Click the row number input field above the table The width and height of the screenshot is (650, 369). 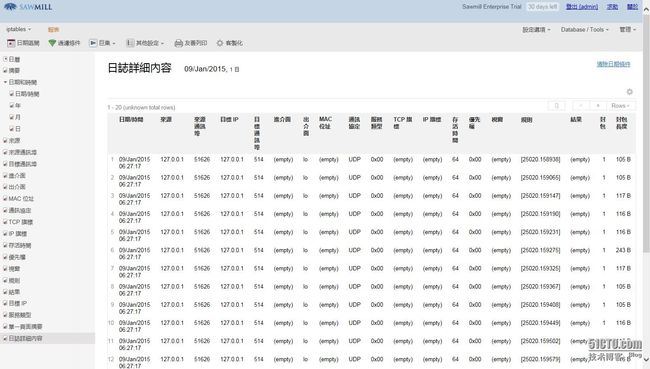(x=556, y=106)
